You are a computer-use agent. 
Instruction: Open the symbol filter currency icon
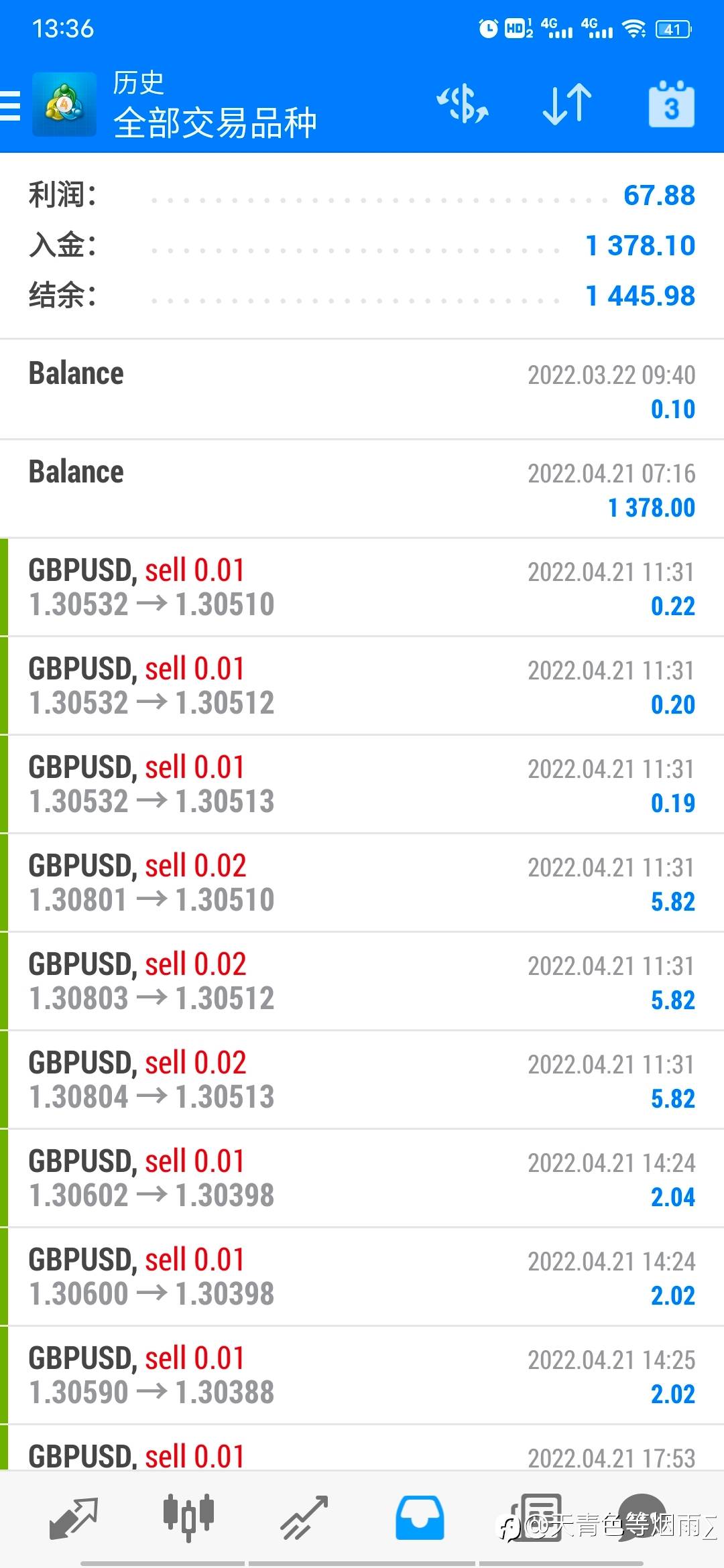(x=463, y=105)
